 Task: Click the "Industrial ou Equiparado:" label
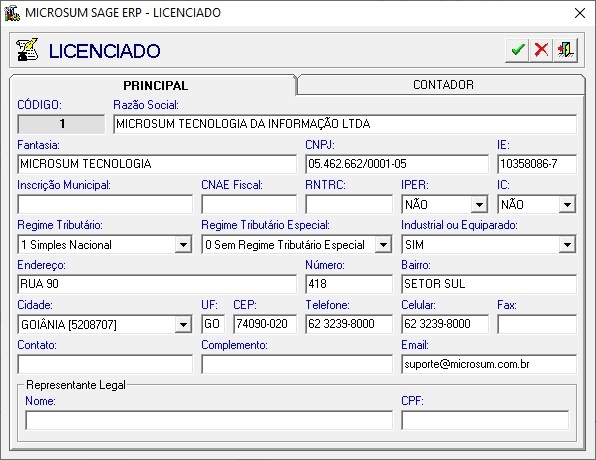point(459,225)
